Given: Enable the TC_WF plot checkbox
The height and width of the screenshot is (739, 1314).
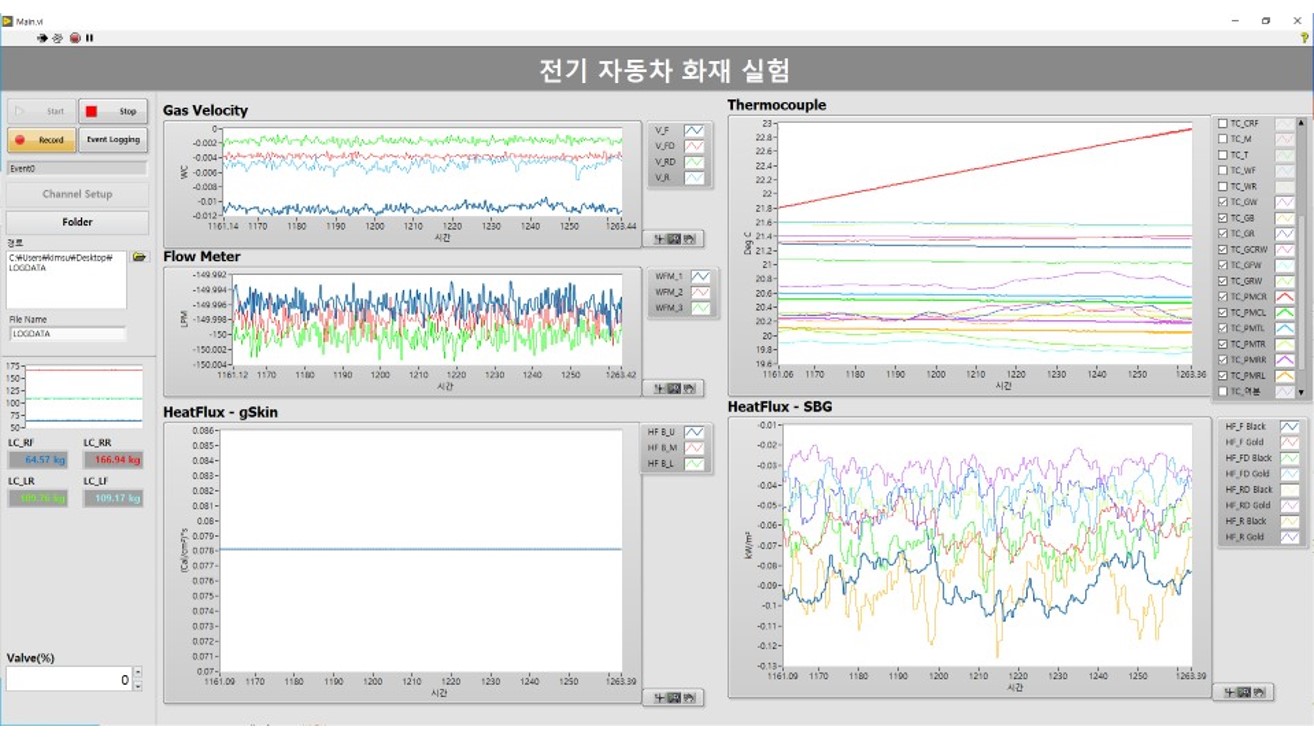Looking at the screenshot, I should pos(1223,171).
